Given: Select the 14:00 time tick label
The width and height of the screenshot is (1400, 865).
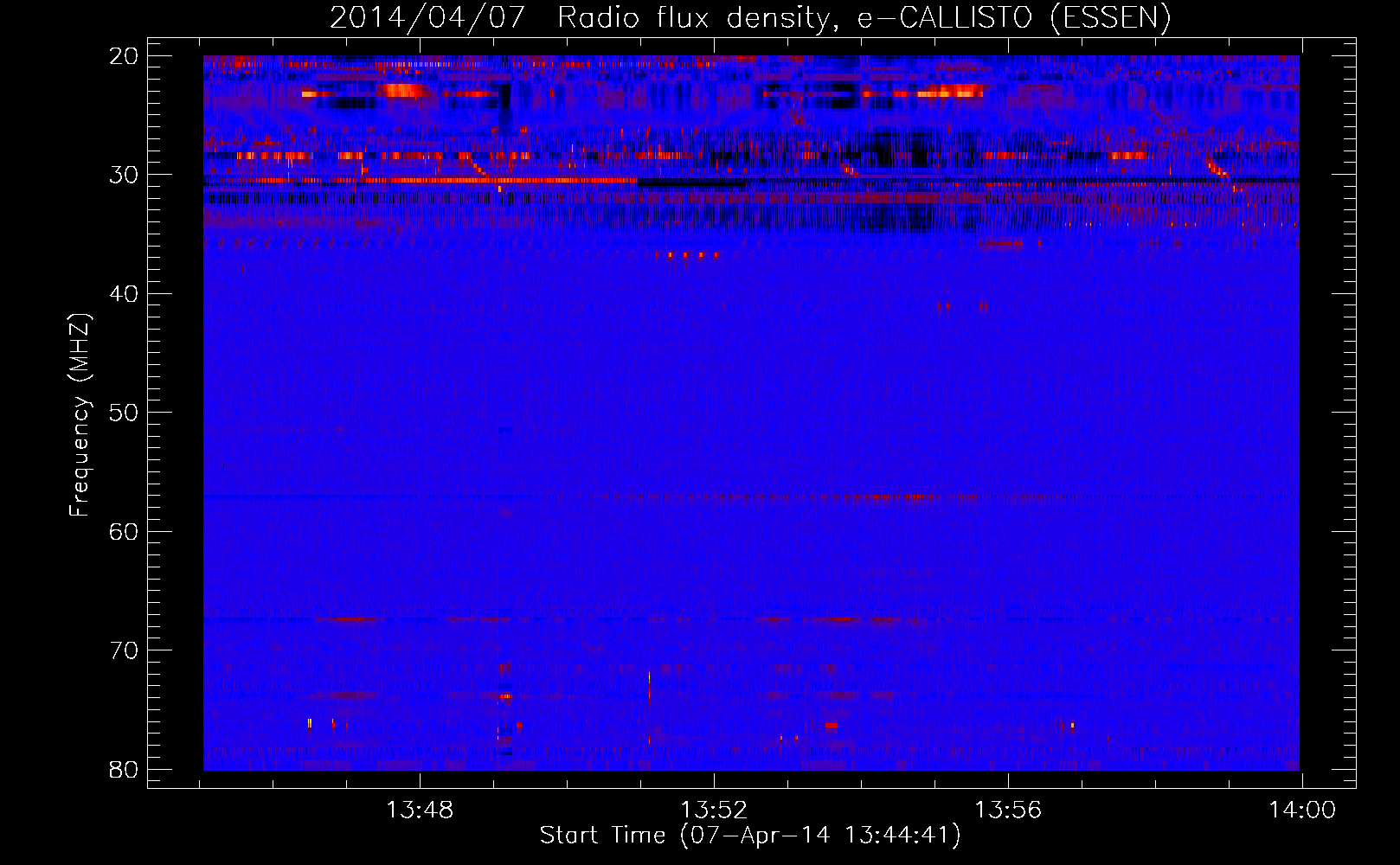Looking at the screenshot, I should [1302, 811].
